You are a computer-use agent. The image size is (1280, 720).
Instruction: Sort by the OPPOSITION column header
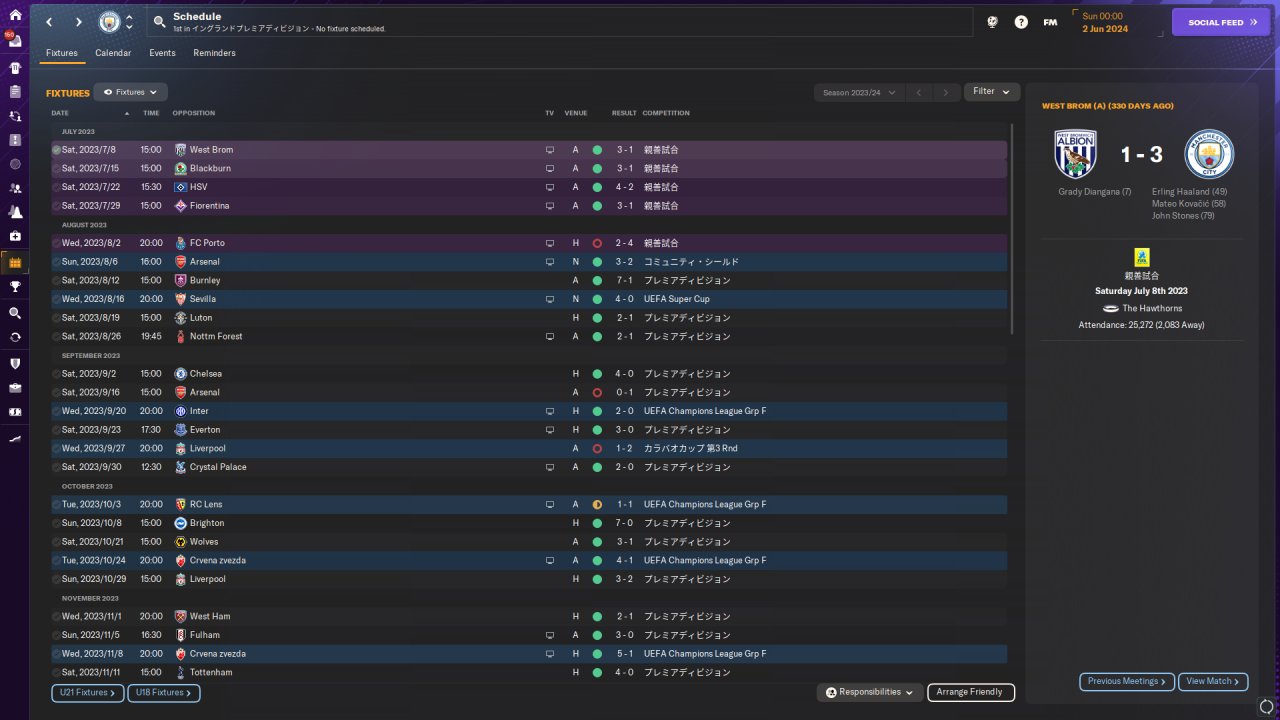[x=193, y=113]
